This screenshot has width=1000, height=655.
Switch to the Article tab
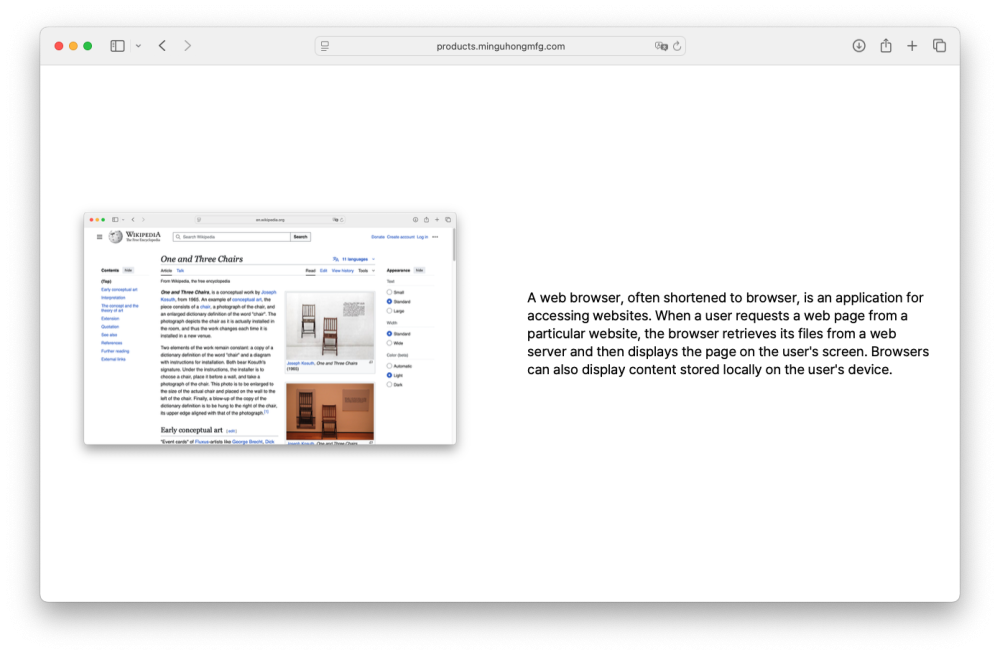point(166,270)
